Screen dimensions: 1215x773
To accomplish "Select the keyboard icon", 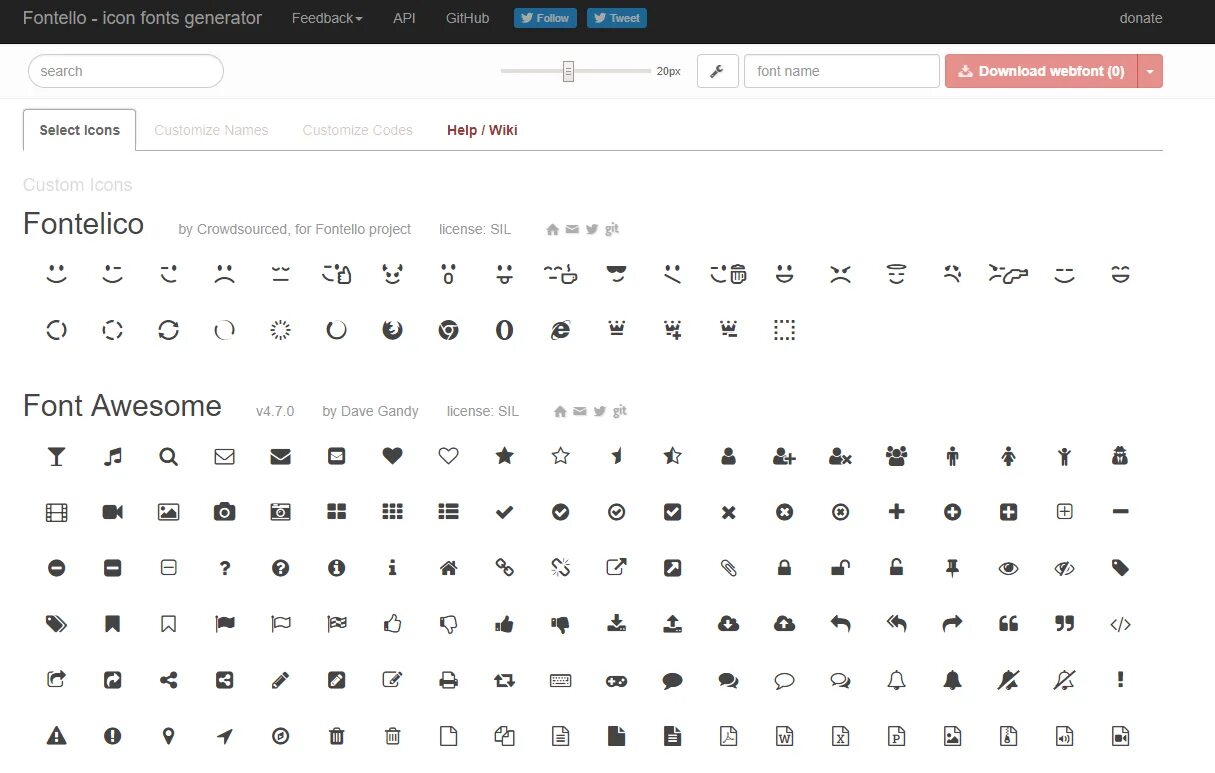I will [x=561, y=680].
